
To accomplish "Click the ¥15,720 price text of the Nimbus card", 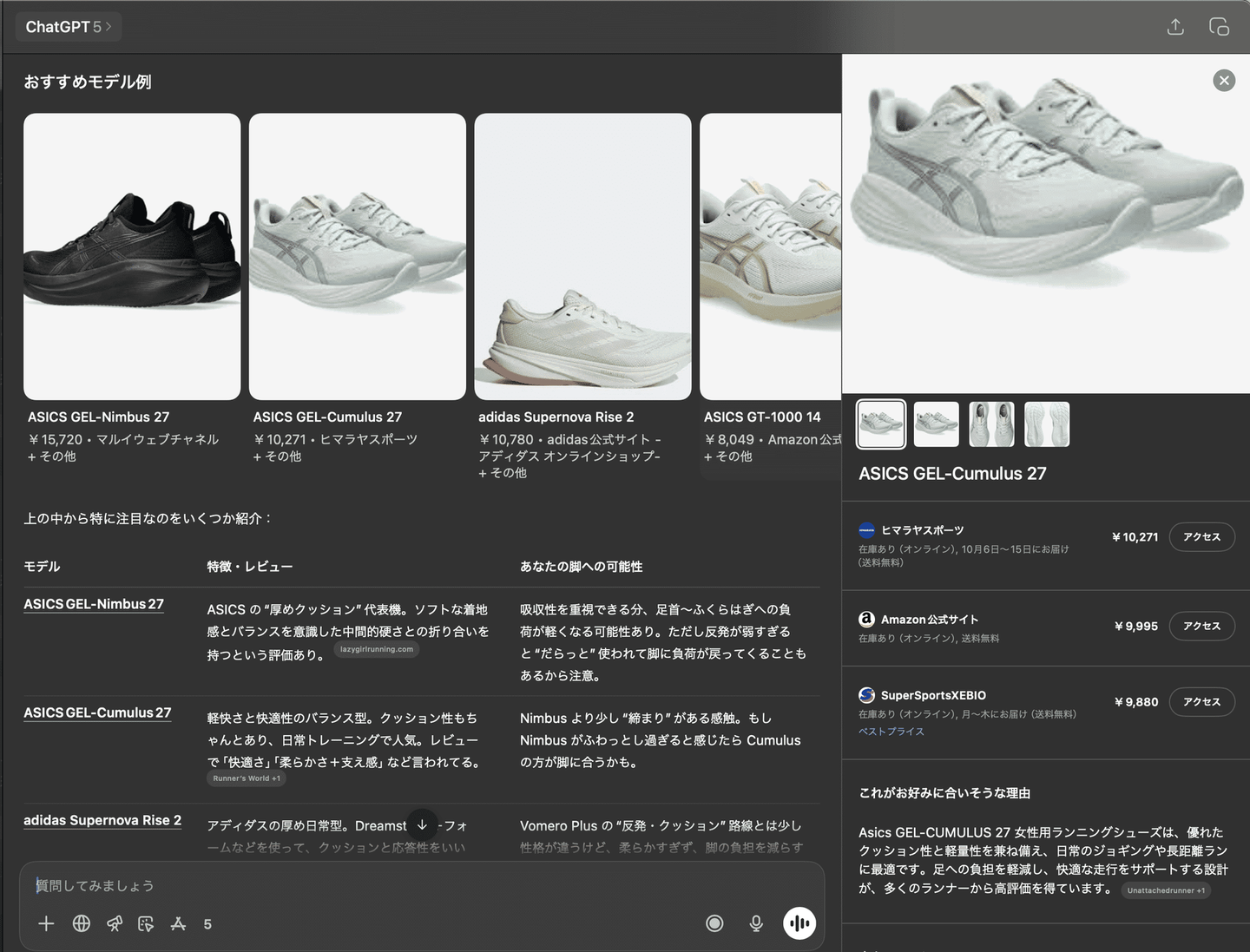I will [x=56, y=440].
